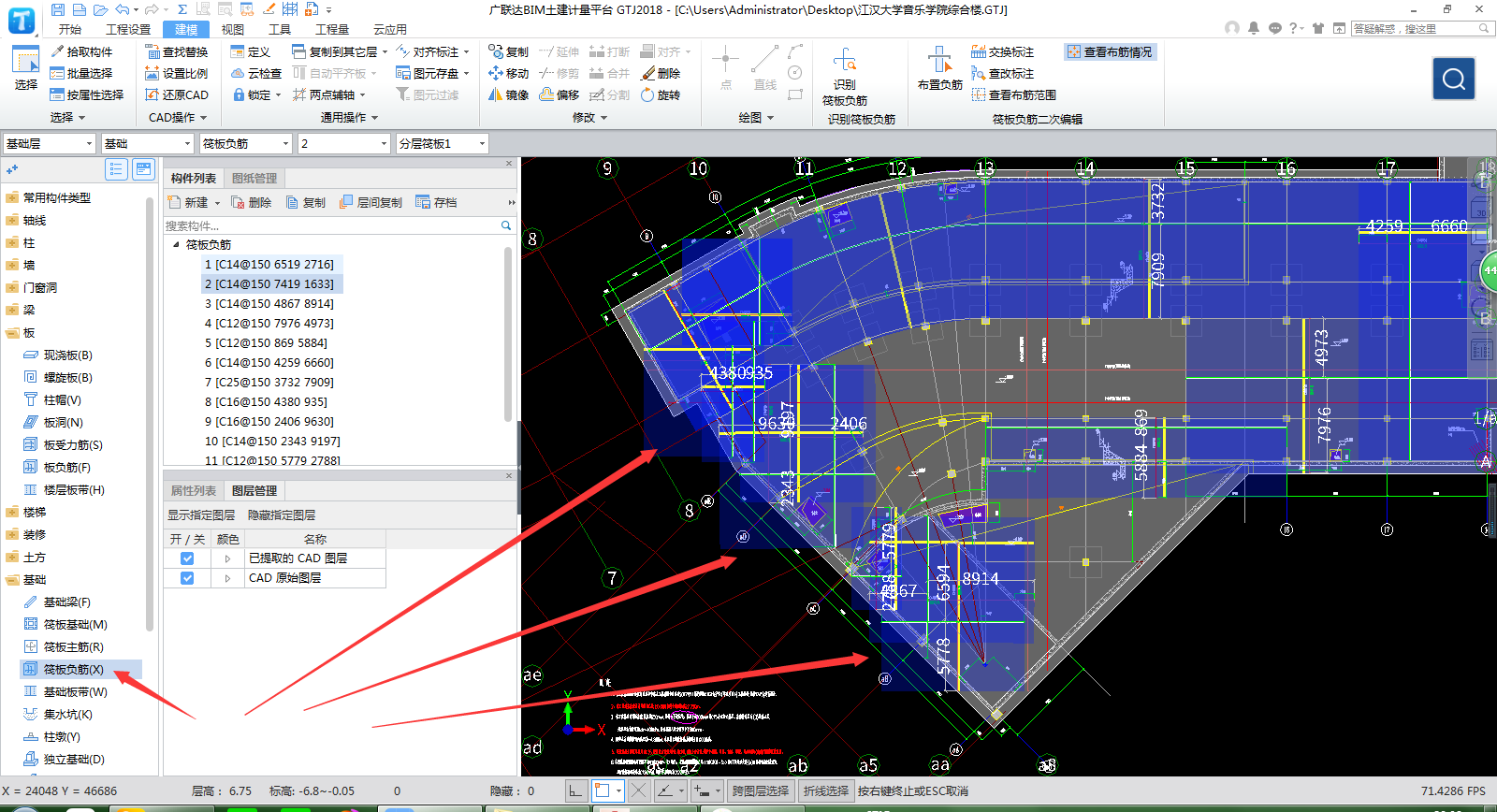Open 设置比例 scale setting
Viewport: 1497px width, 812px height.
(177, 73)
